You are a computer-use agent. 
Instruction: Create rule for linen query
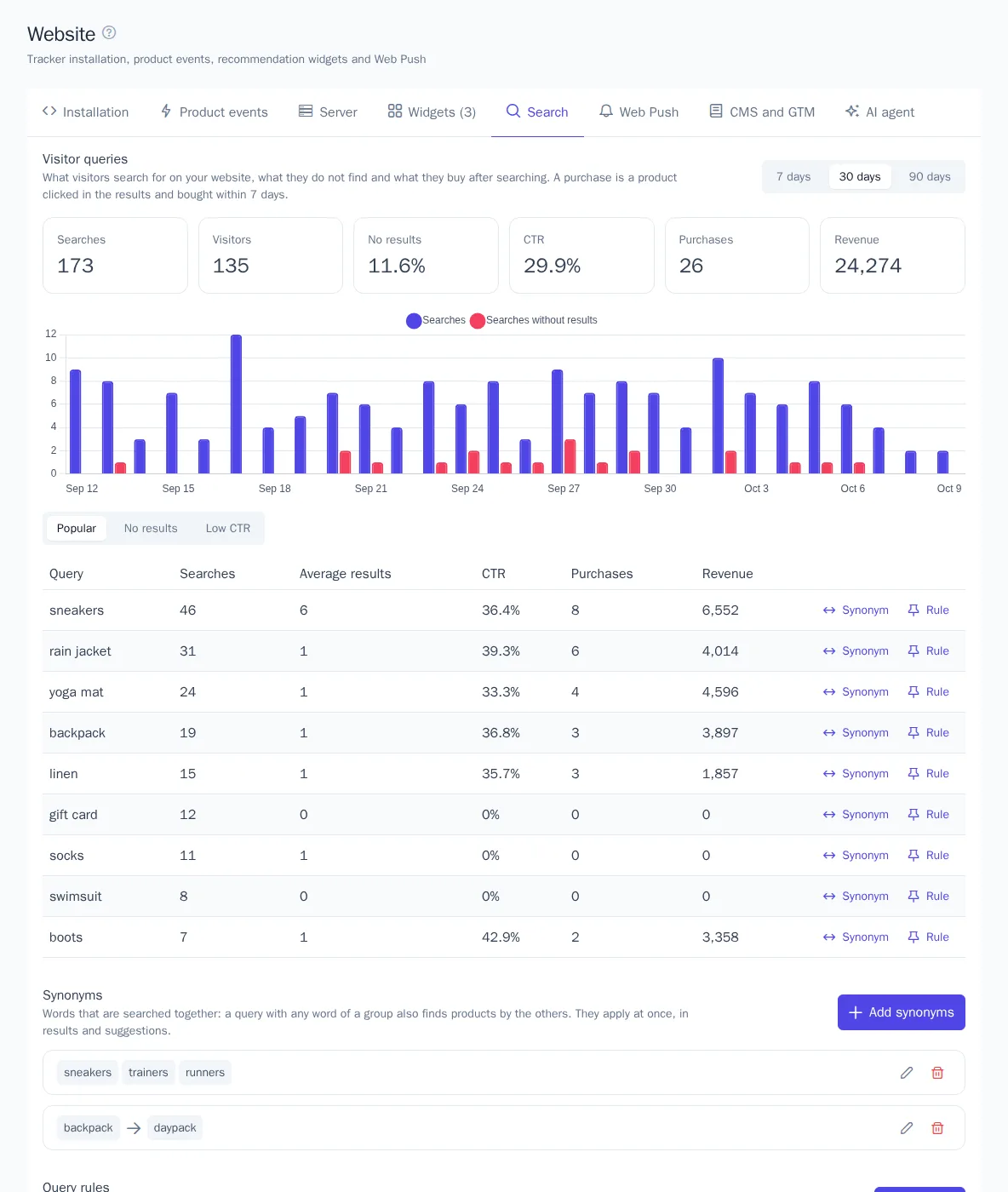click(x=928, y=774)
